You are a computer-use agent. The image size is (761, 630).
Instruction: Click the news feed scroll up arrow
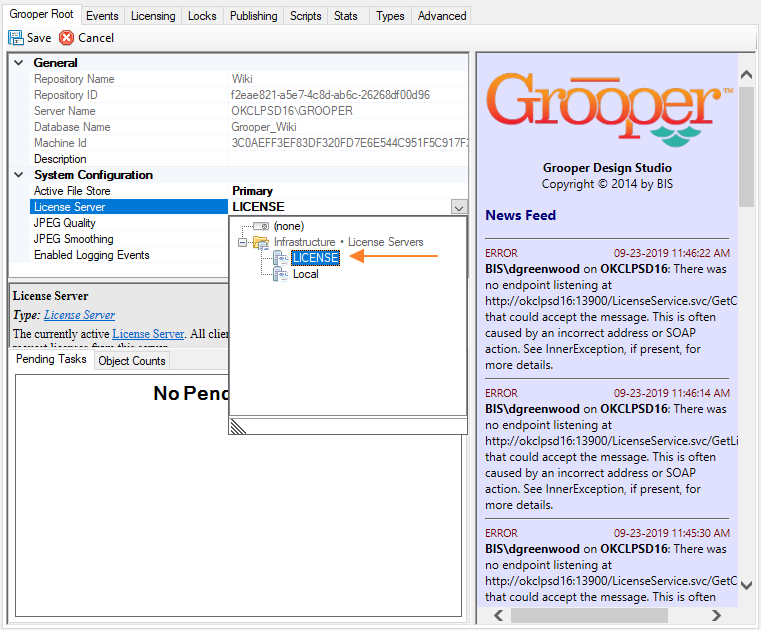[746, 74]
